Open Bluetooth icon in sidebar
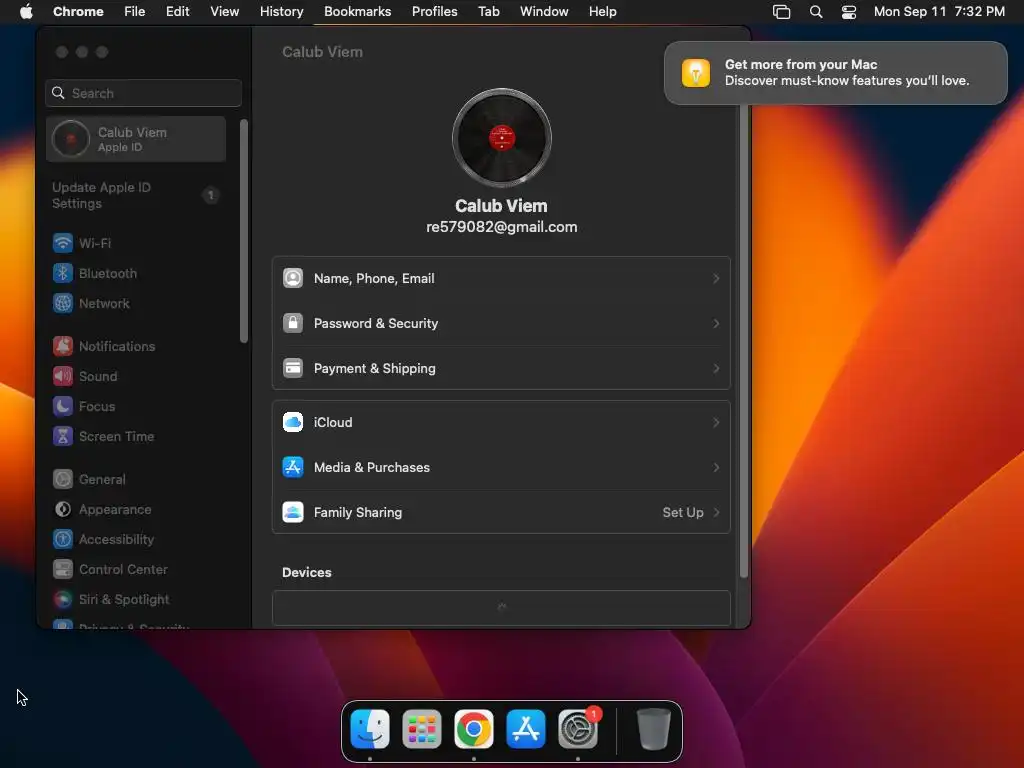 pyautogui.click(x=63, y=273)
